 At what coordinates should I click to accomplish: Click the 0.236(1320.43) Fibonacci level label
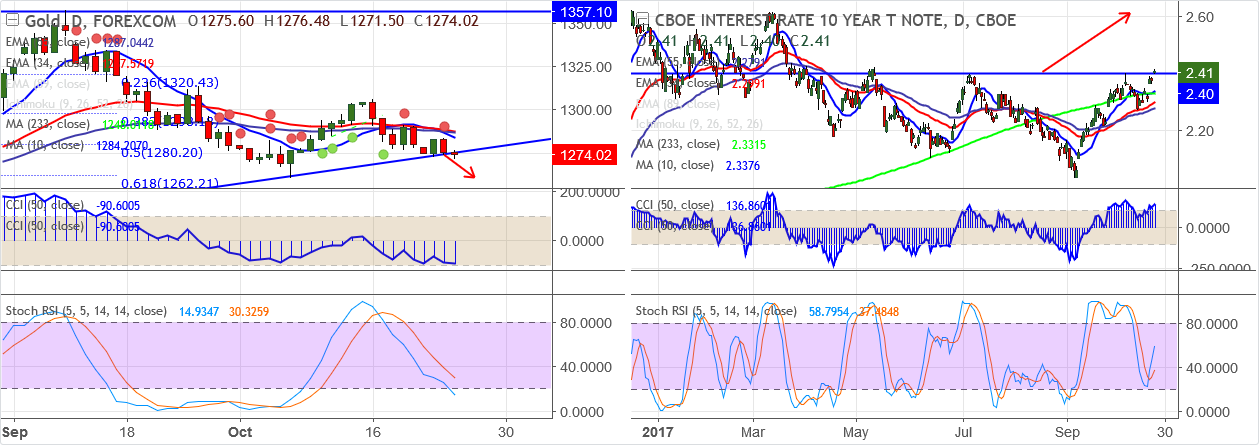tap(172, 83)
